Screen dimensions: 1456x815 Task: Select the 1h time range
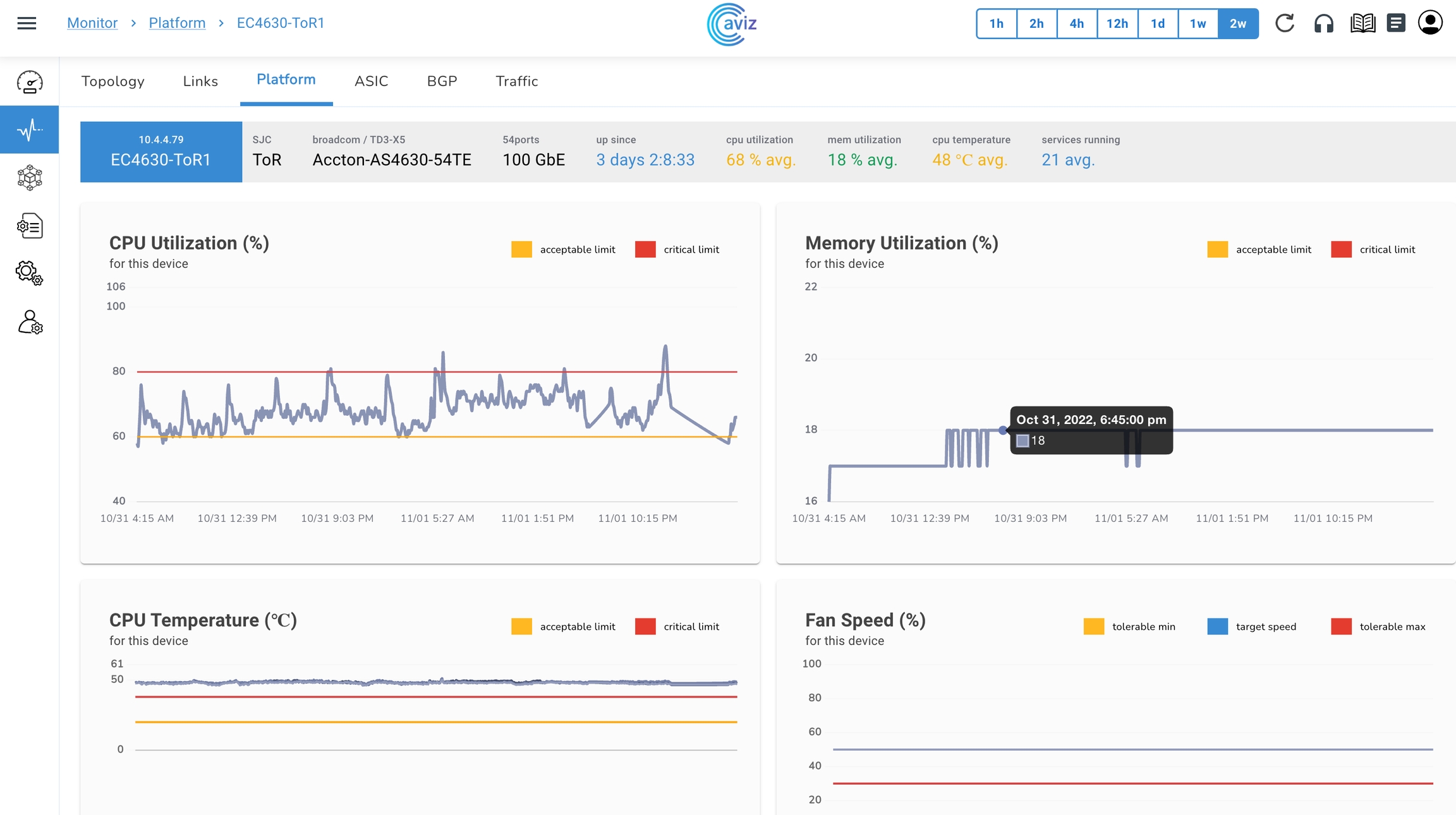(997, 23)
